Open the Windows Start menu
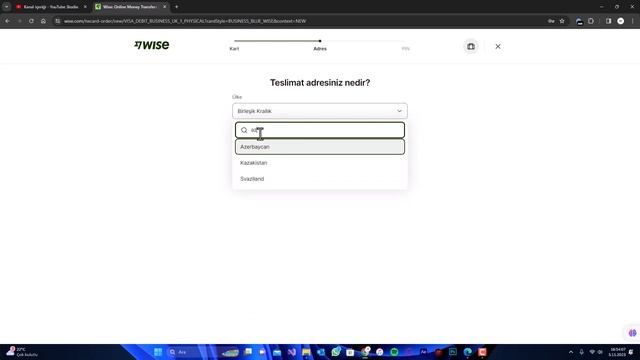Viewport: 640px width, 360px height. 158,352
